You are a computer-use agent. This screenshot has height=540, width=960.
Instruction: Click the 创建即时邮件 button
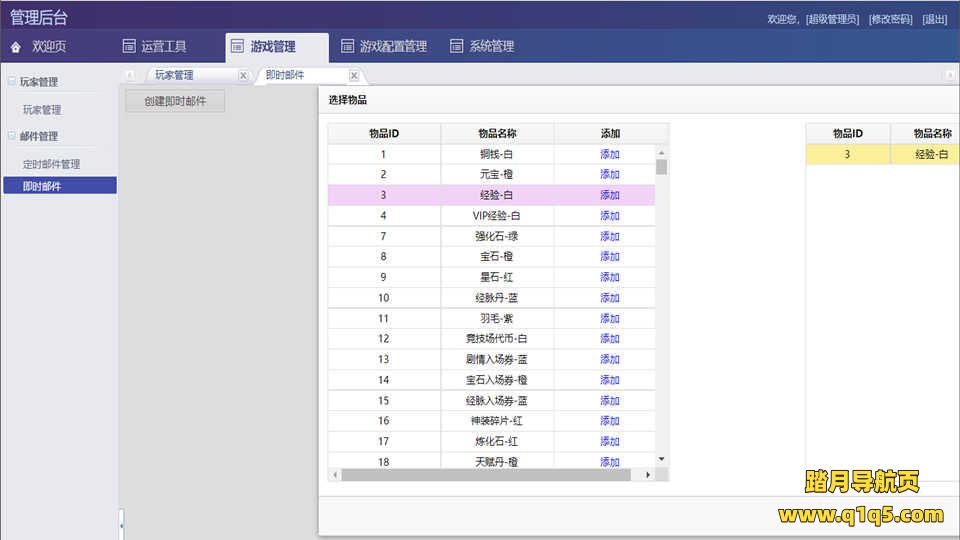point(175,101)
